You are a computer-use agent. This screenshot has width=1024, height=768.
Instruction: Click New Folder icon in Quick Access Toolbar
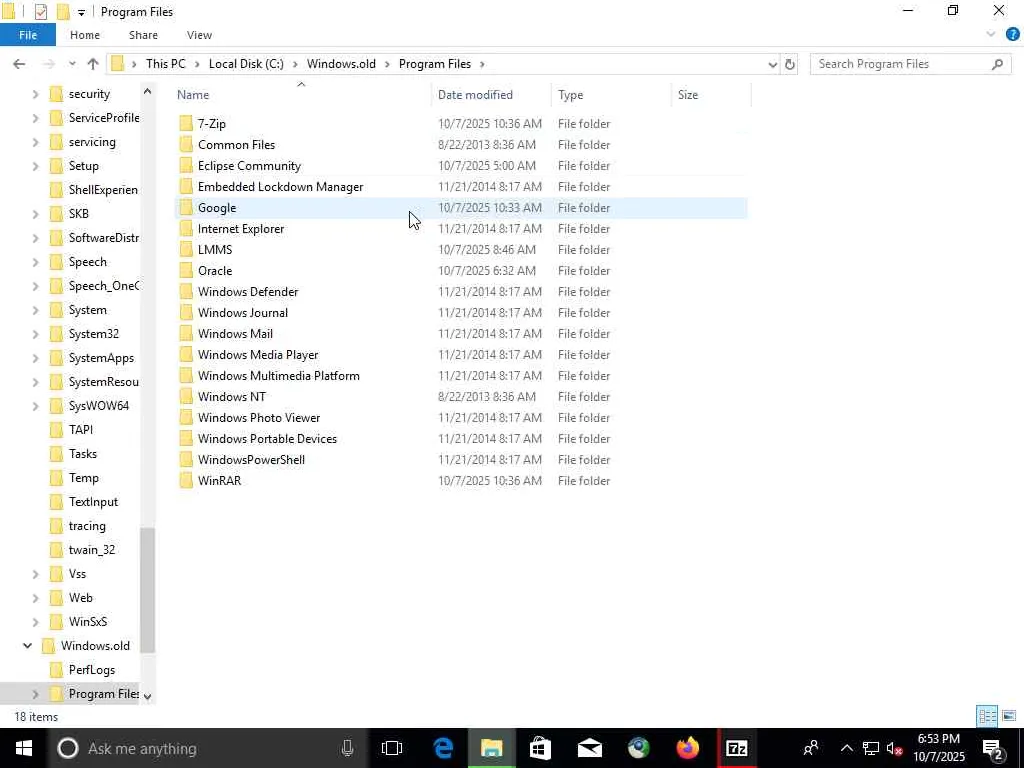(63, 12)
